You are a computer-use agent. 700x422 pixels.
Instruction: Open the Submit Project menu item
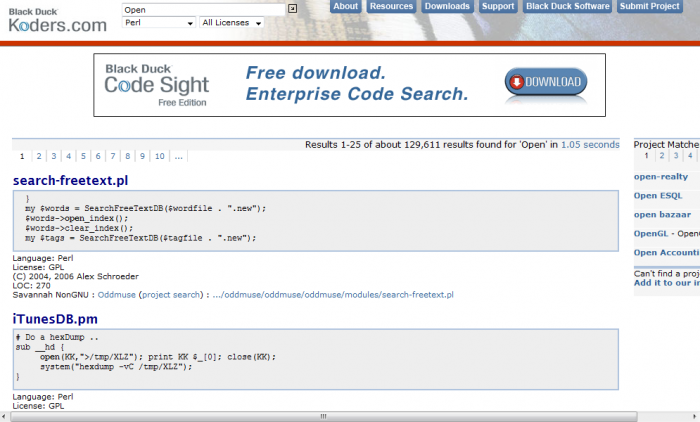pyautogui.click(x=650, y=6)
